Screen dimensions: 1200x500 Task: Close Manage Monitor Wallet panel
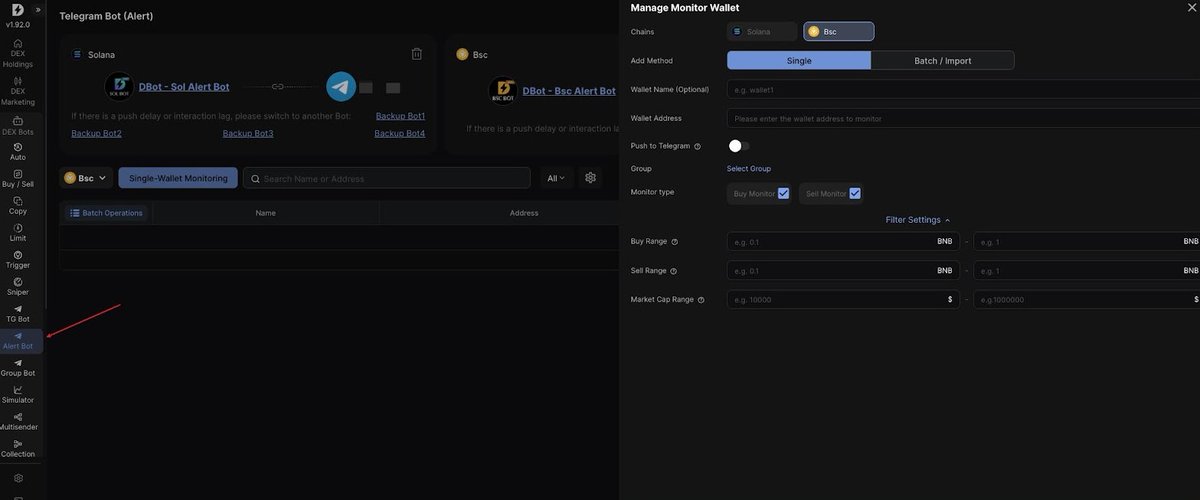[x=1190, y=7]
